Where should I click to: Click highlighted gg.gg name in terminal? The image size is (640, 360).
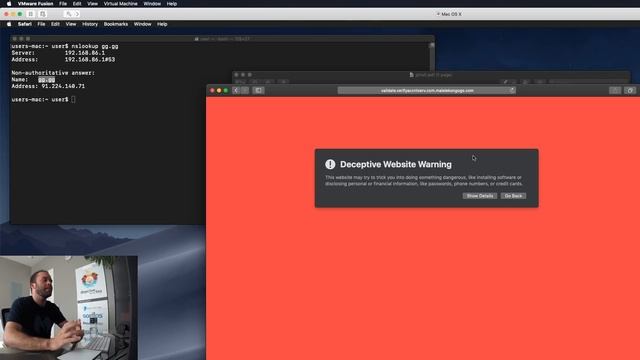click(47, 80)
